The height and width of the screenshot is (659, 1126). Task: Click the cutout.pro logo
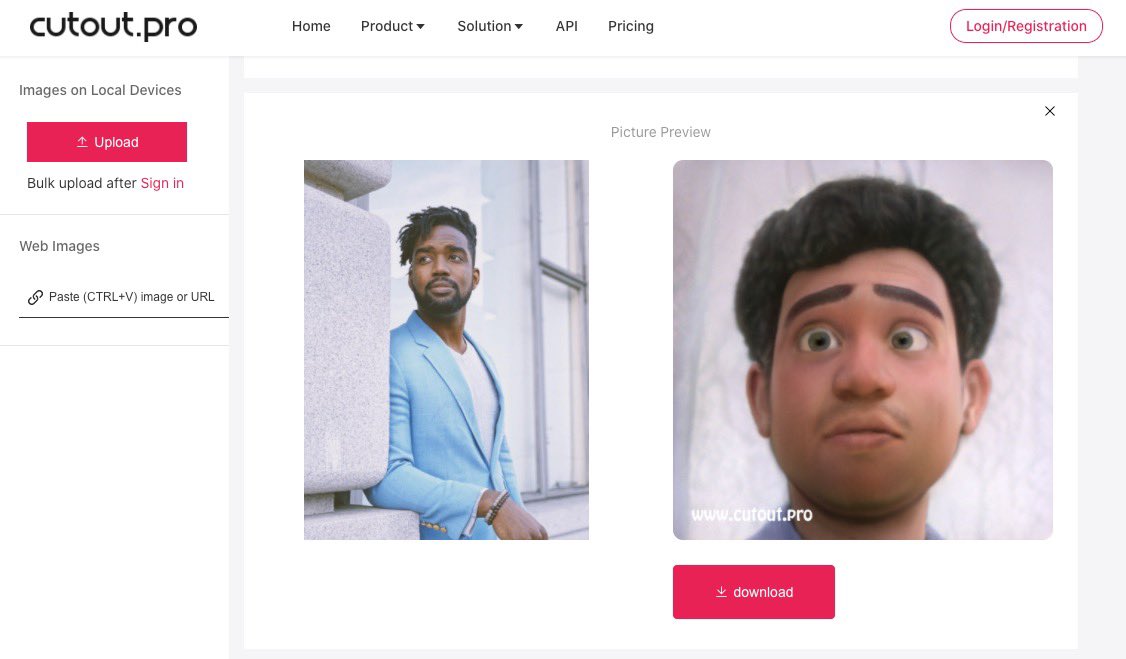click(x=112, y=26)
